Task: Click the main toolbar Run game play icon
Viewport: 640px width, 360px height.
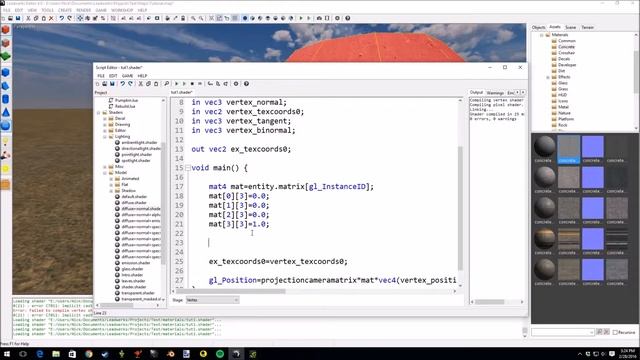Action: pyautogui.click(x=301, y=18)
